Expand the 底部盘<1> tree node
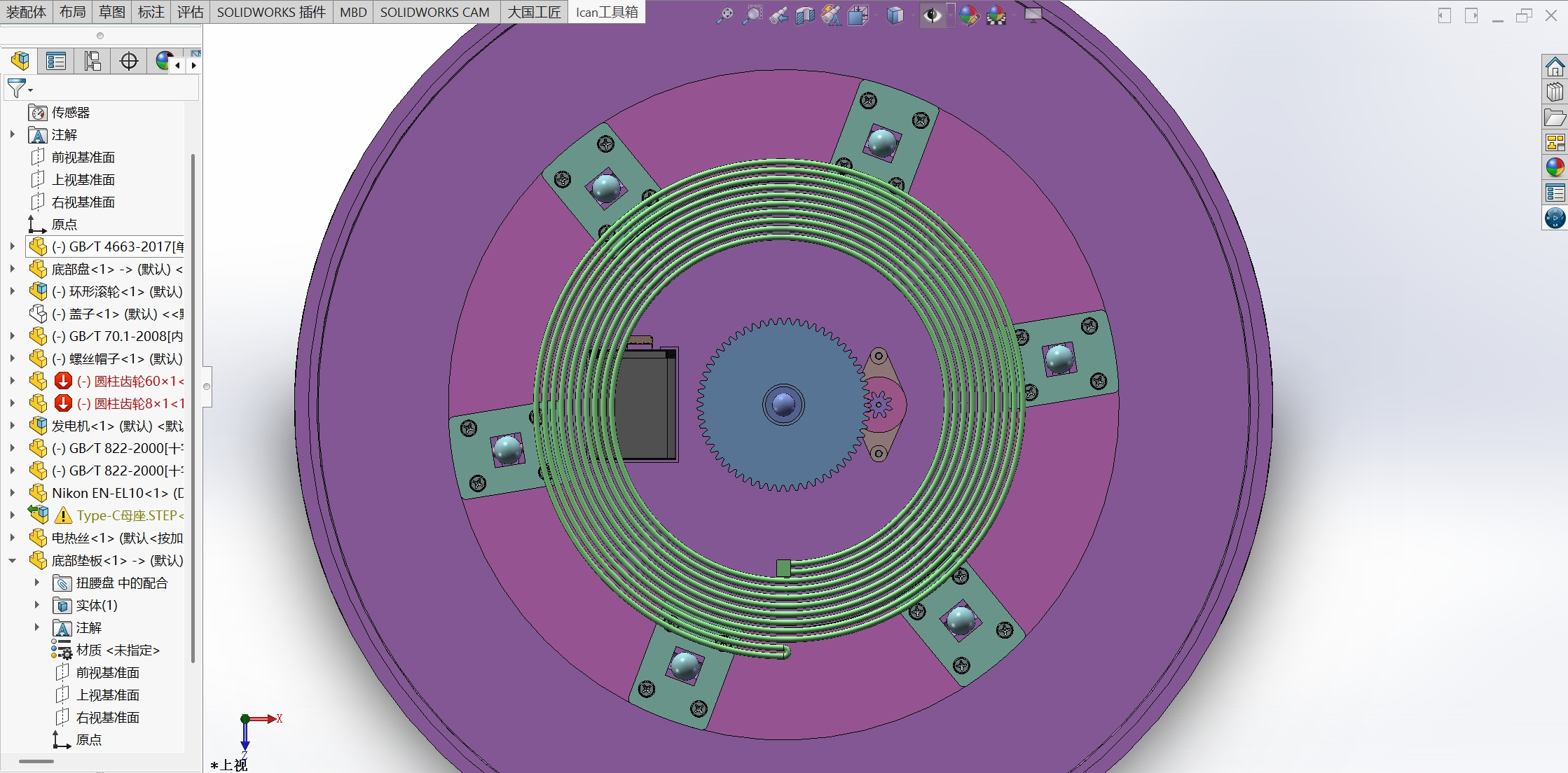 [13, 269]
